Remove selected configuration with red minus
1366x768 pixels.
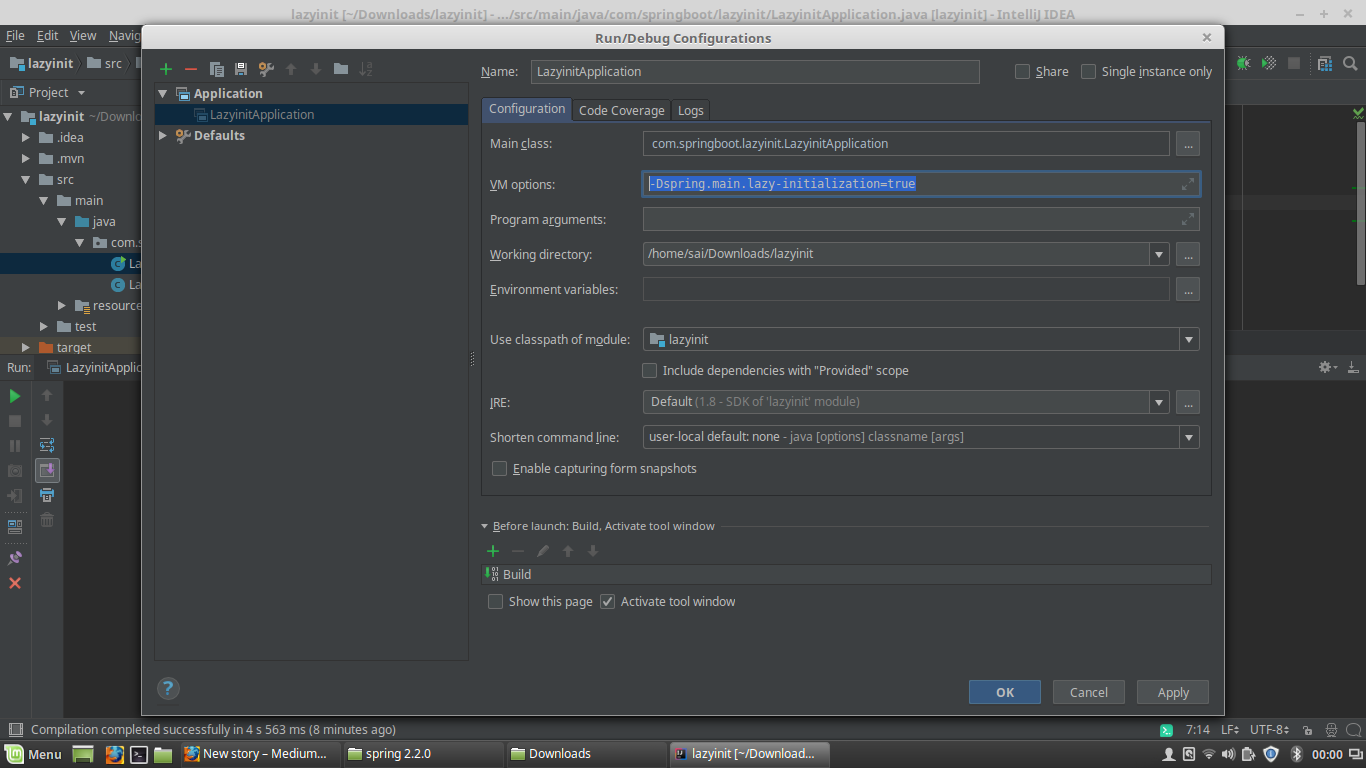(191, 69)
